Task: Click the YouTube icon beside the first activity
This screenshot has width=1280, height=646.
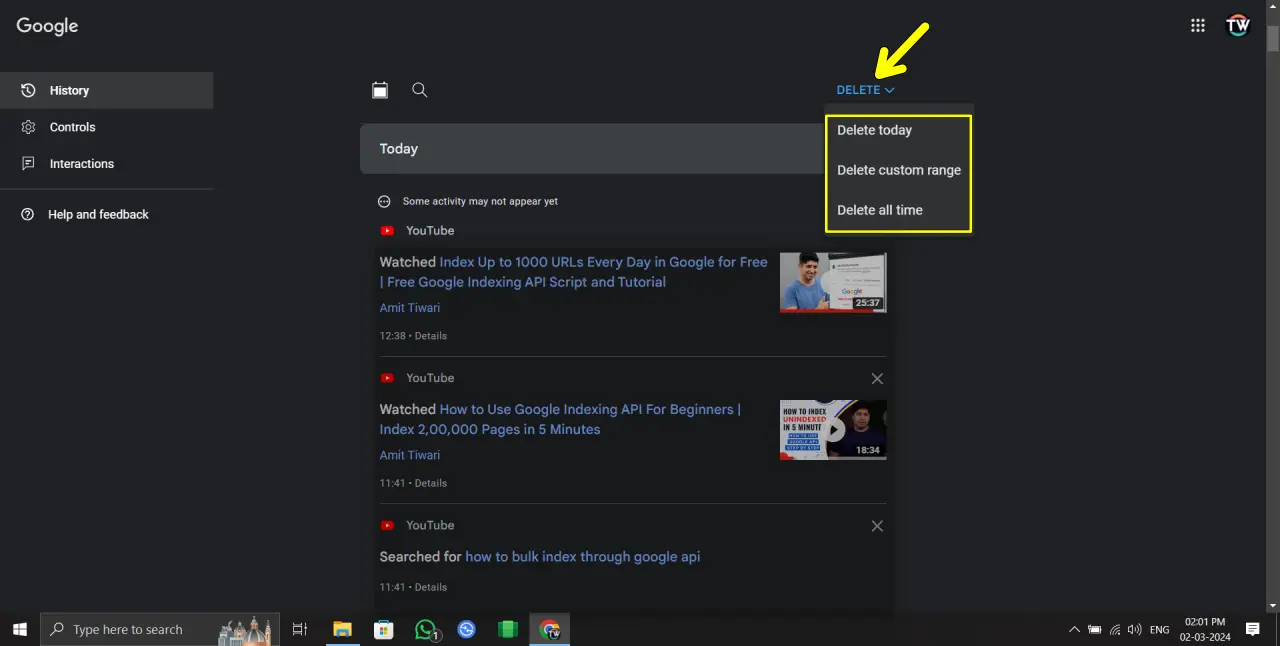Action: tap(387, 230)
